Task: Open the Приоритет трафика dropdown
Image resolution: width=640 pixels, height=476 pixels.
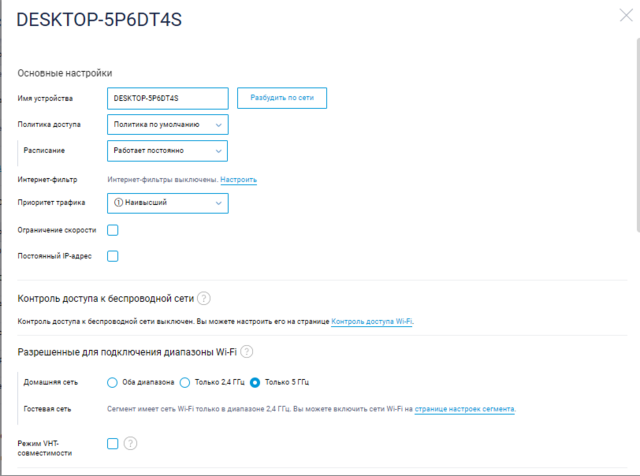Action: point(167,203)
